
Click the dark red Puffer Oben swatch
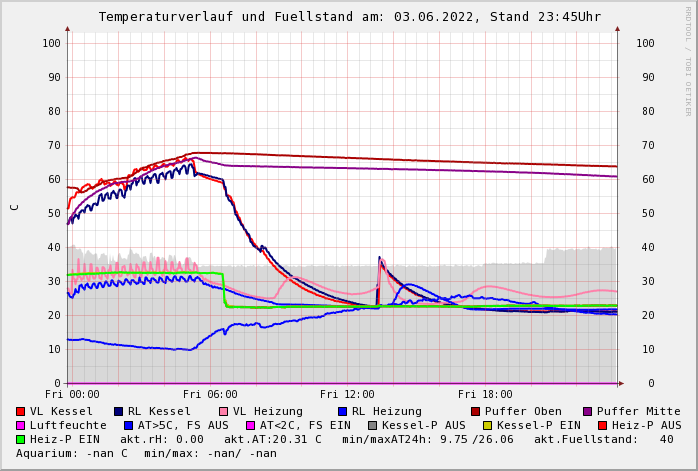(475, 411)
